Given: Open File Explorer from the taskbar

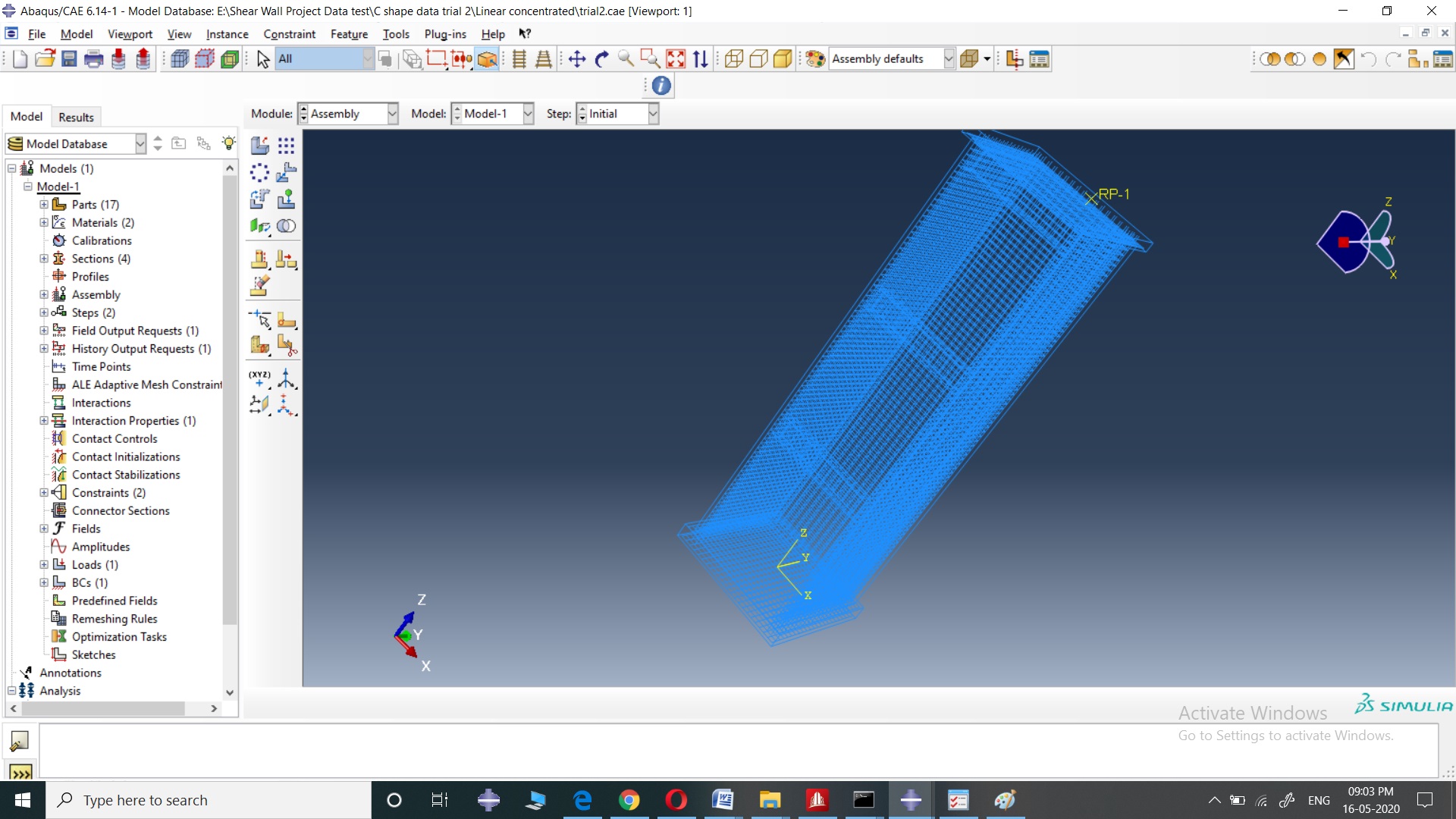Looking at the screenshot, I should point(770,800).
